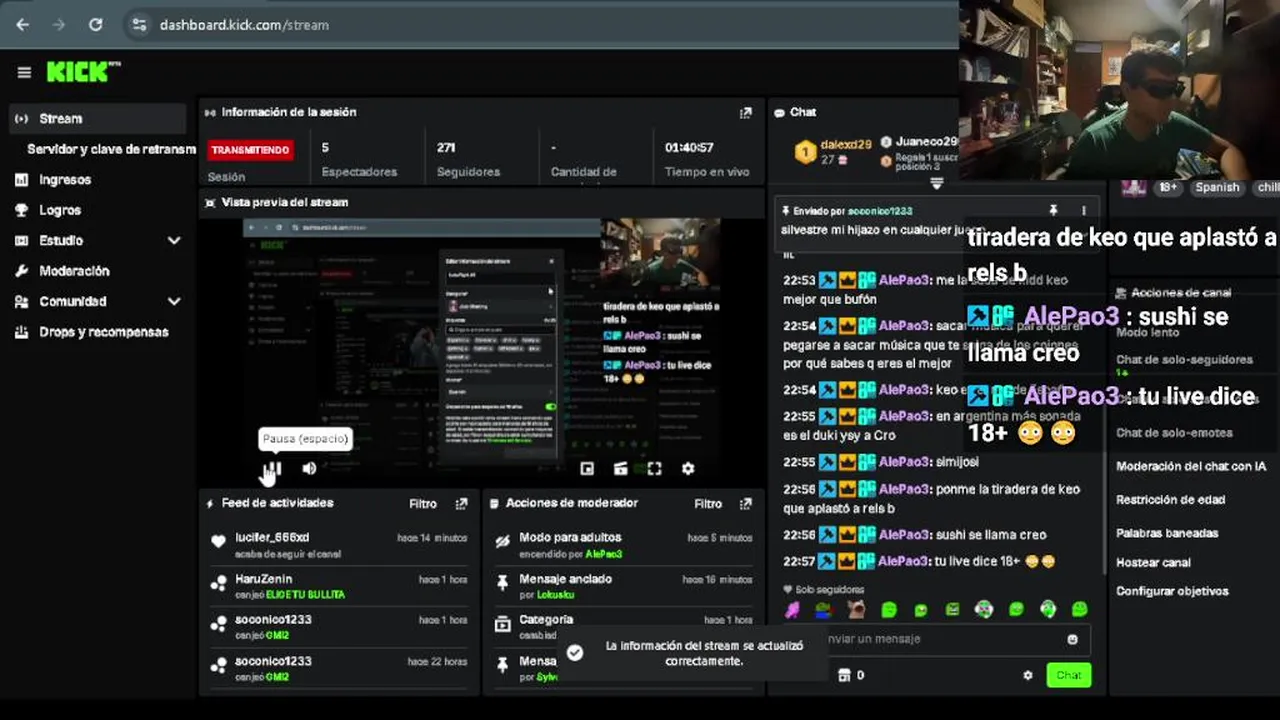Click the Spanish tag

click(x=1217, y=187)
